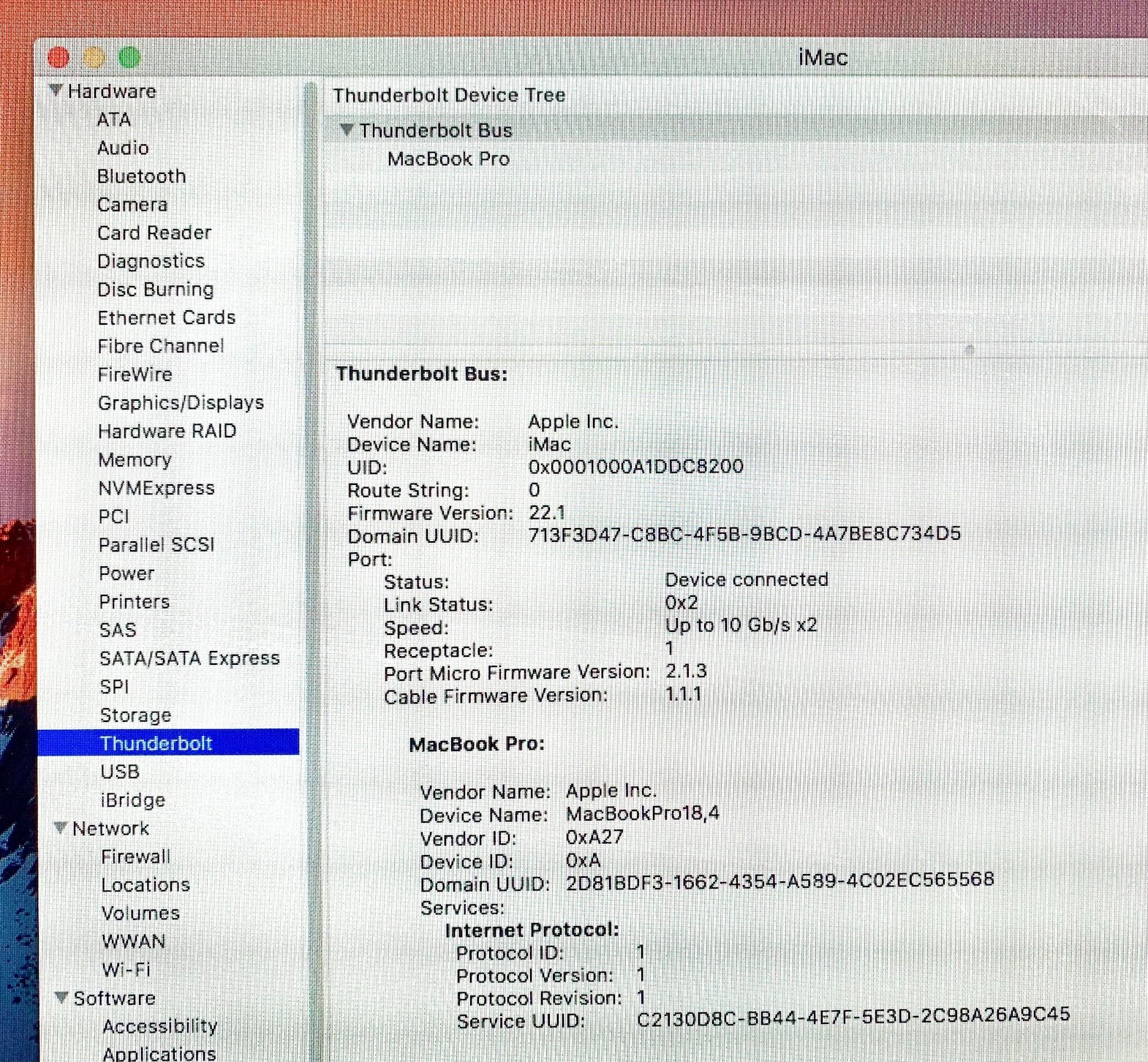The image size is (1148, 1062).
Task: Click the UID value 0x0001000A1DDC8200
Action: (635, 467)
